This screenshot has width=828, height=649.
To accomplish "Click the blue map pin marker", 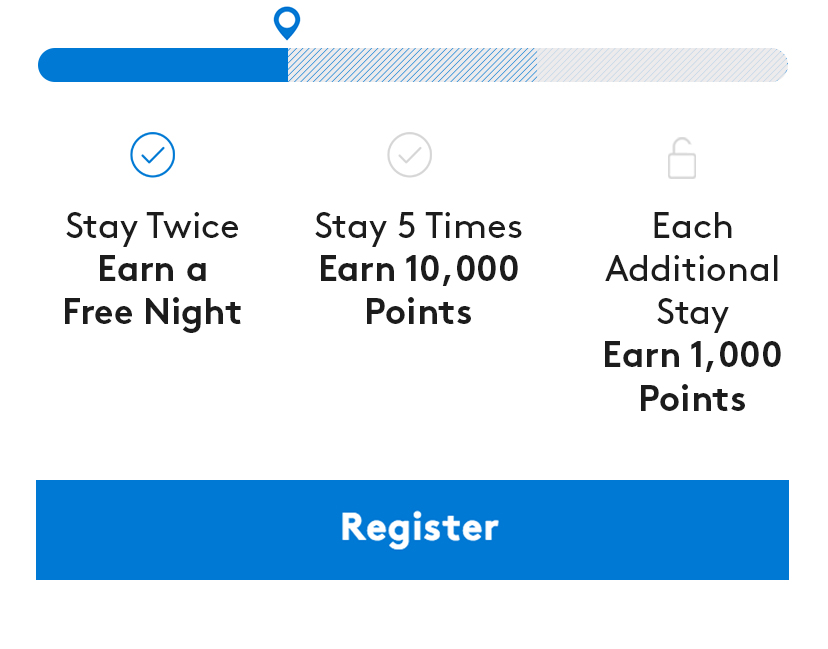I will click(287, 21).
